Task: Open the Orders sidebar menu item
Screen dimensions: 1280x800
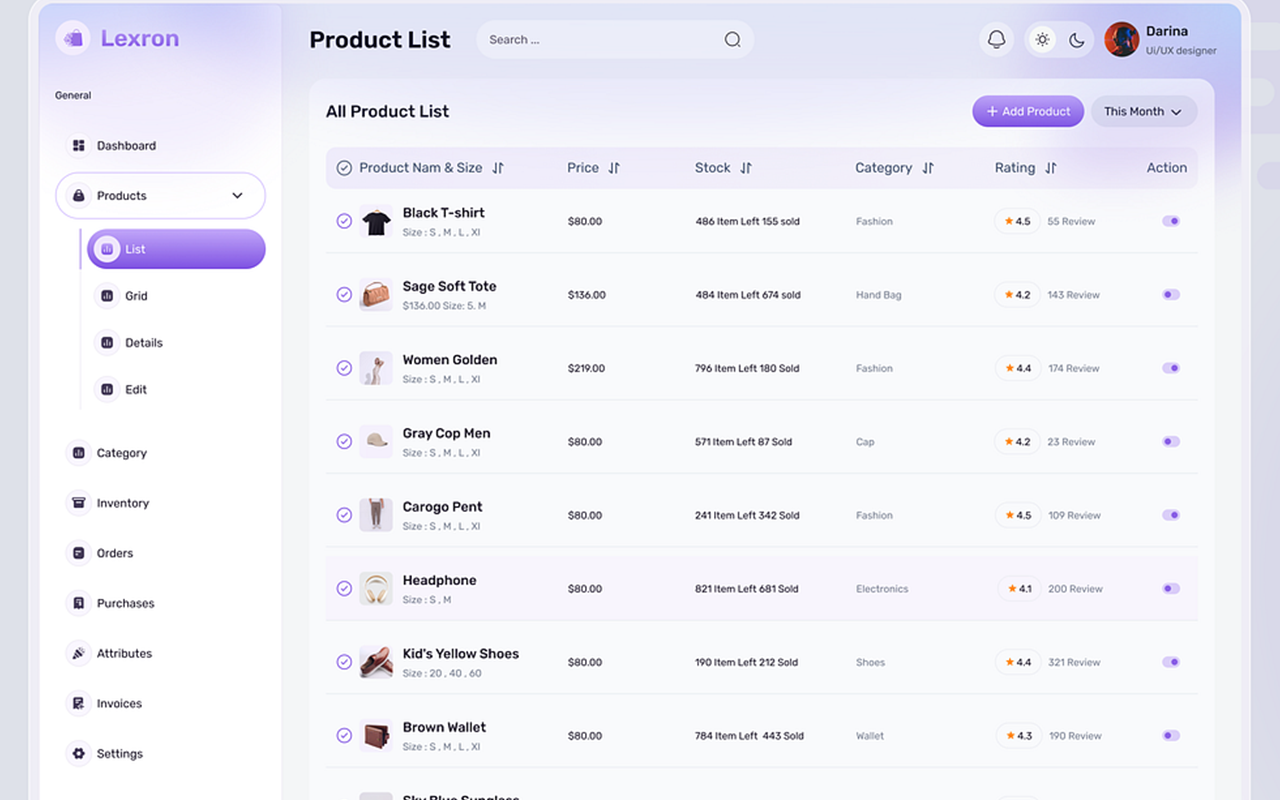Action: 114,553
